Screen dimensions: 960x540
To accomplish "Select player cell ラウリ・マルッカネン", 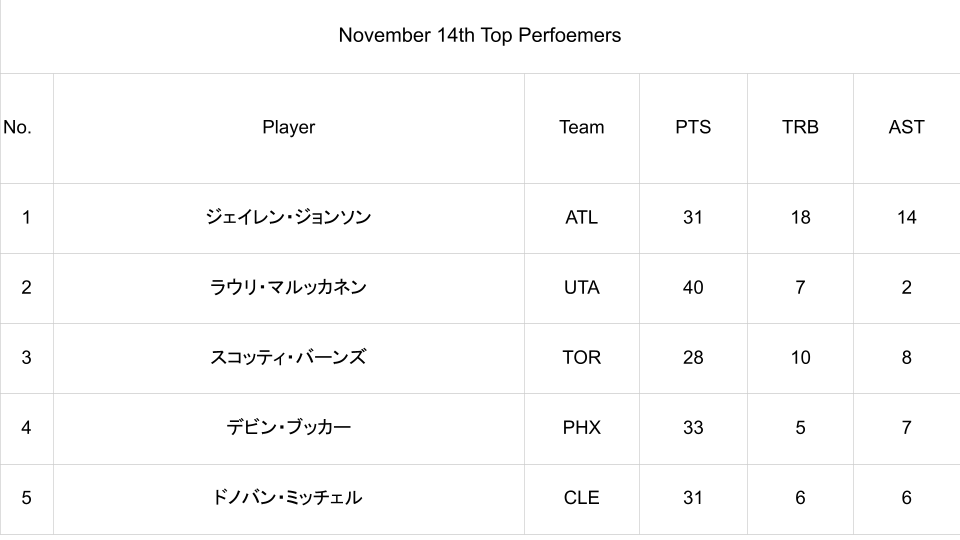I will pyautogui.click(x=288, y=287).
